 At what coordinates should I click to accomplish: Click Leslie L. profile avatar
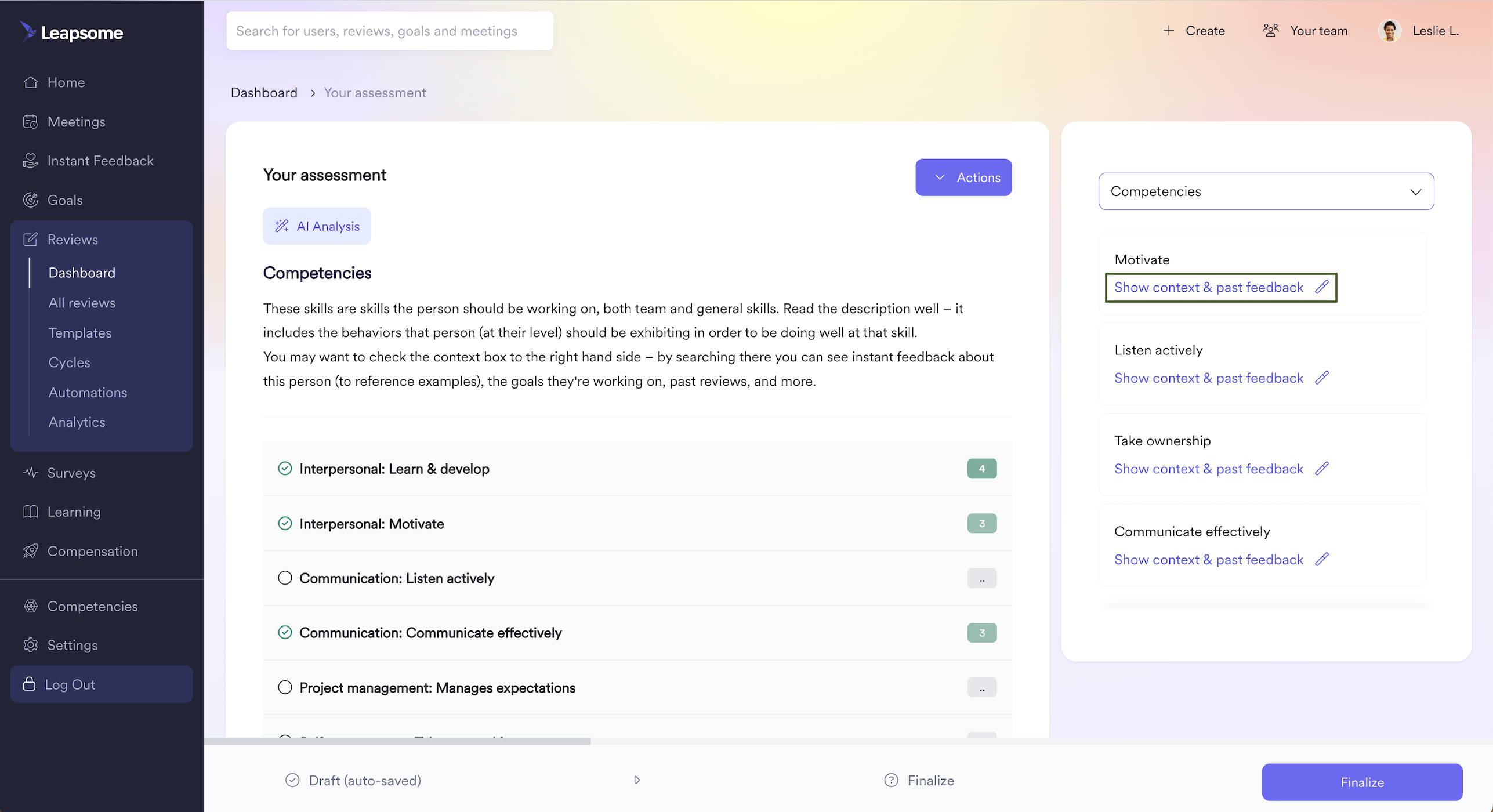click(x=1390, y=31)
